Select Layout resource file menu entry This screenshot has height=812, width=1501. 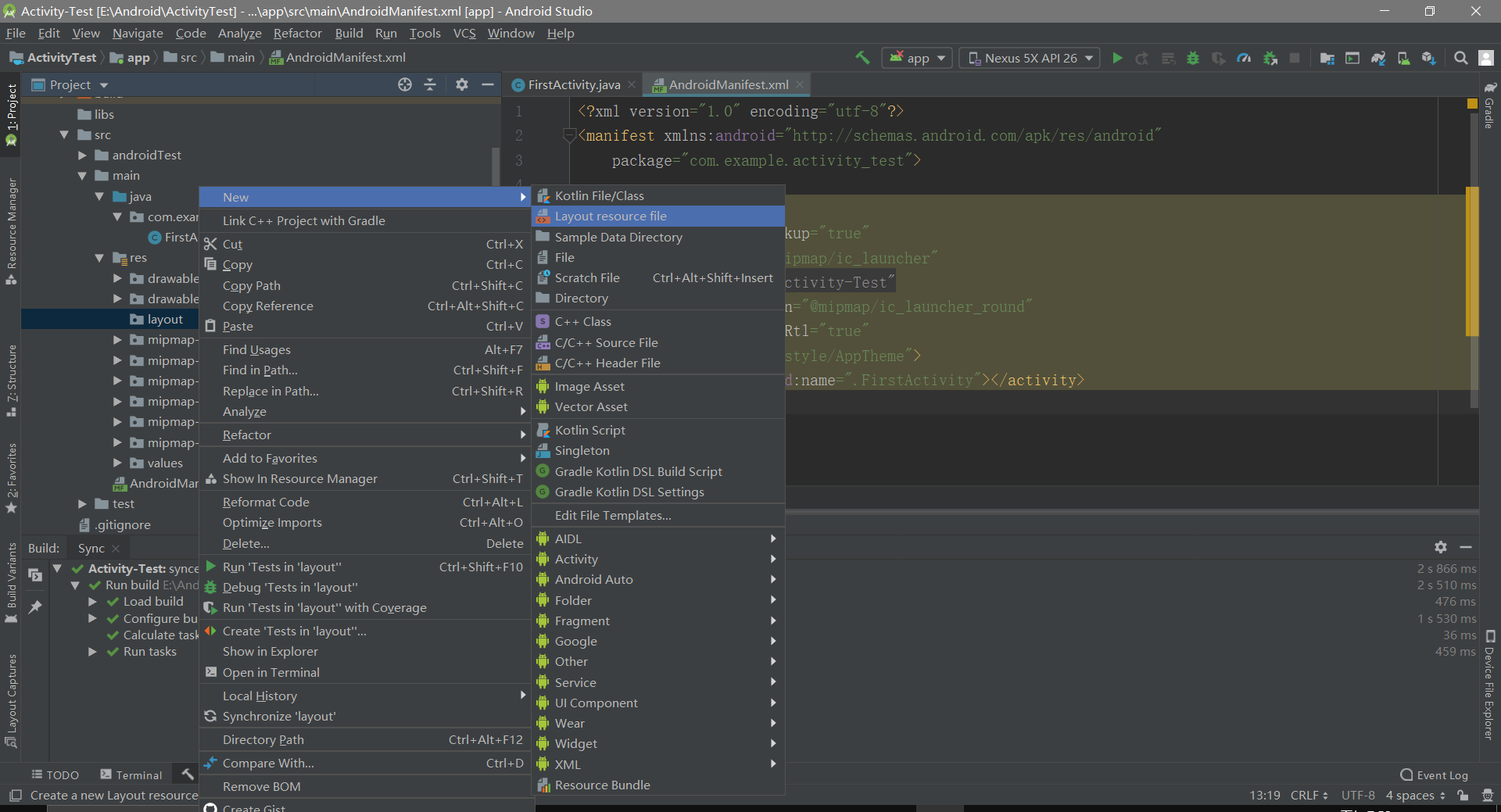(658, 216)
